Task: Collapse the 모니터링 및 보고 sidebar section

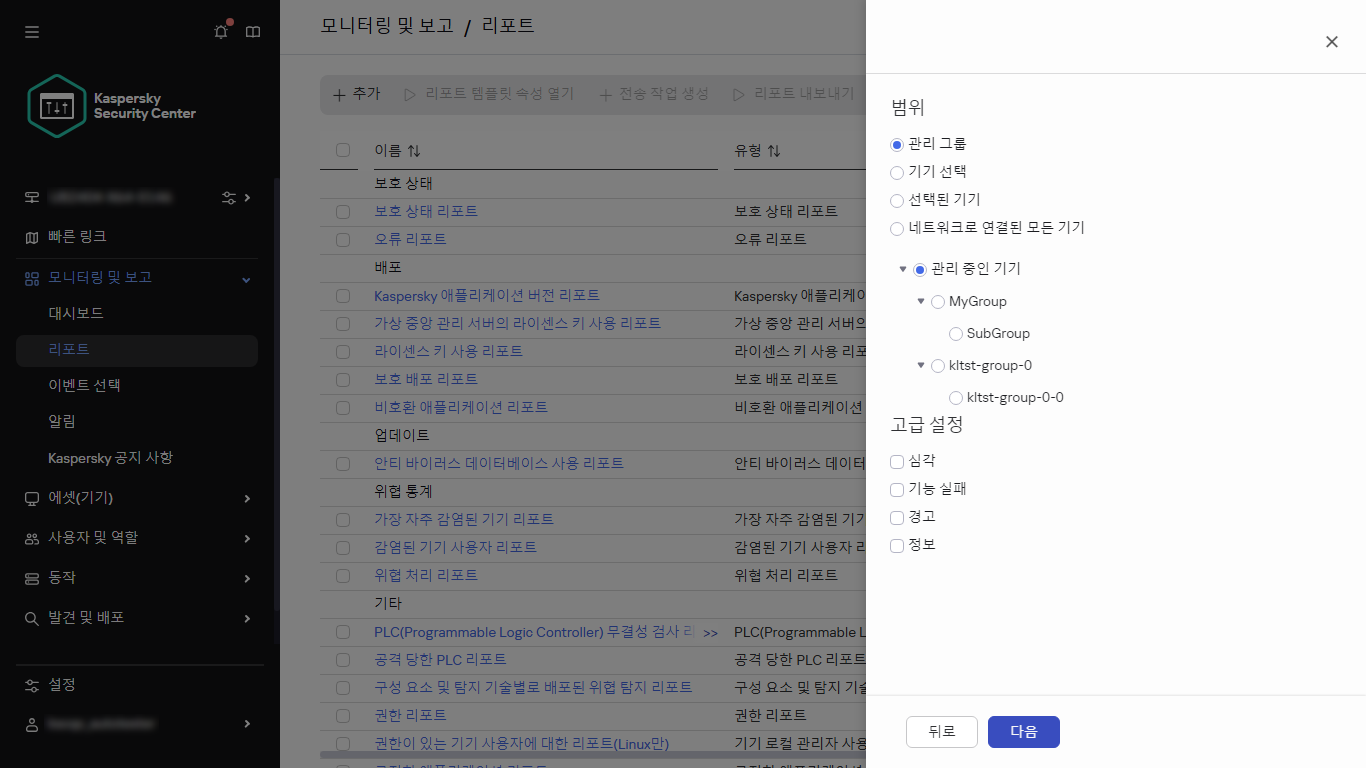Action: click(x=245, y=278)
